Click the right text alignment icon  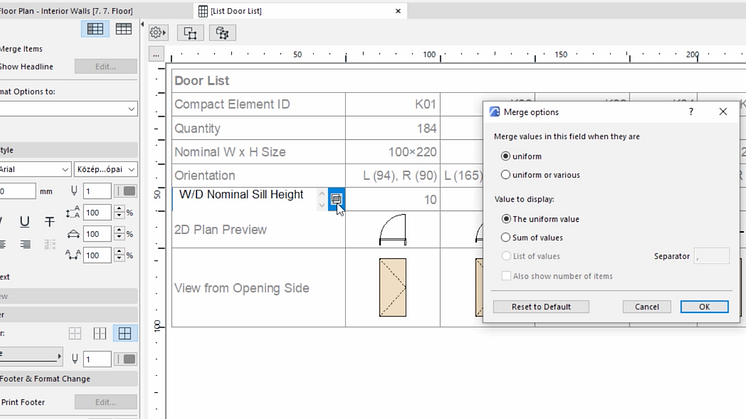pyautogui.click(x=25, y=244)
